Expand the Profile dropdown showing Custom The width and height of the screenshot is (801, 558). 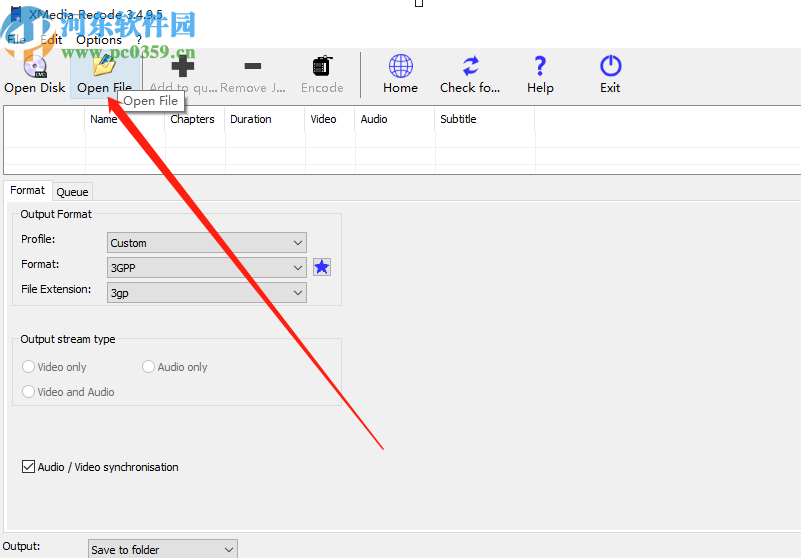207,243
